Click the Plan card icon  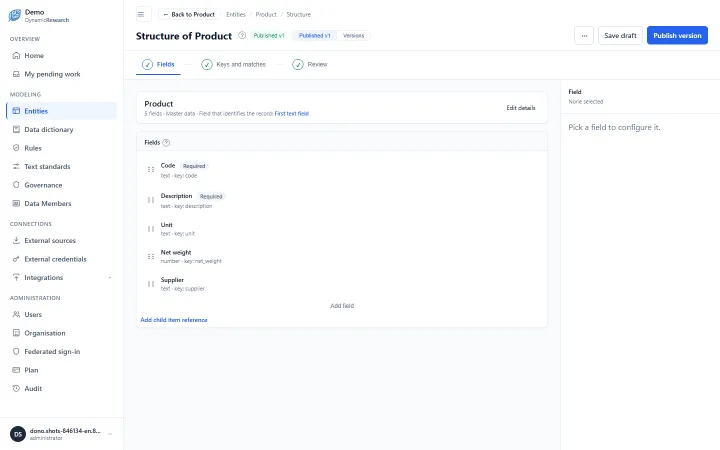tap(16, 370)
